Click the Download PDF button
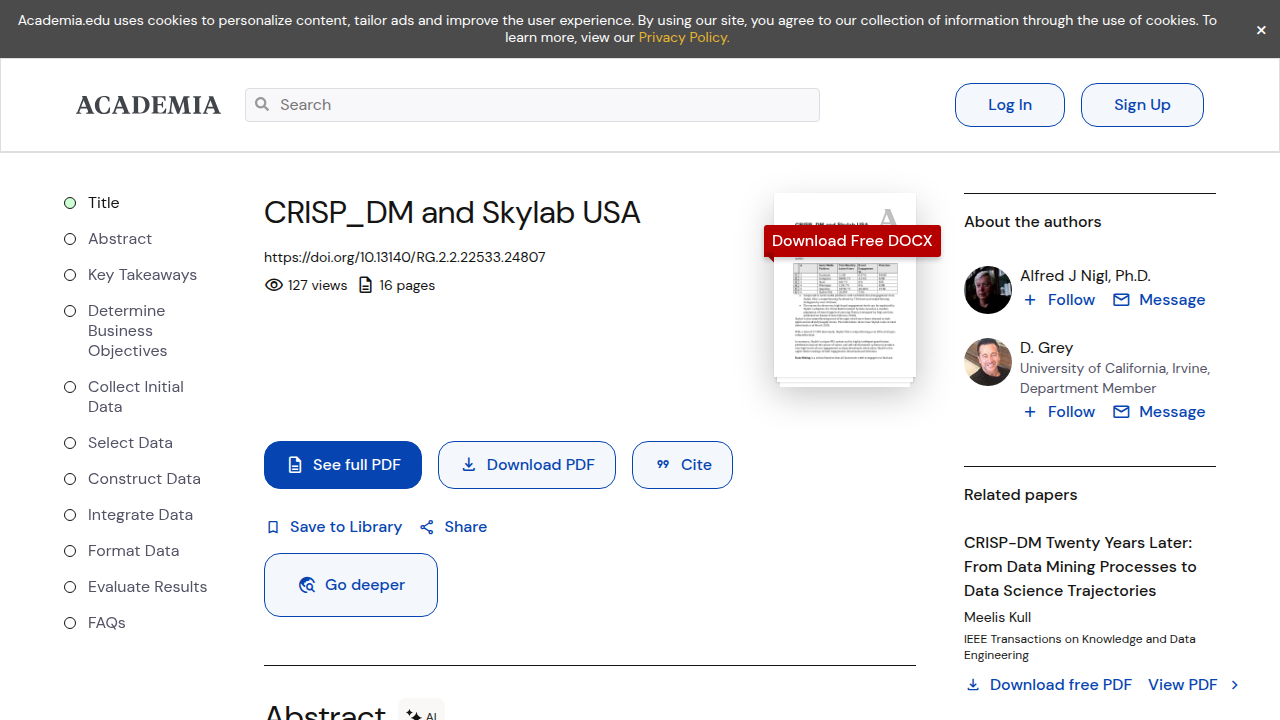The height and width of the screenshot is (720, 1280). click(527, 465)
